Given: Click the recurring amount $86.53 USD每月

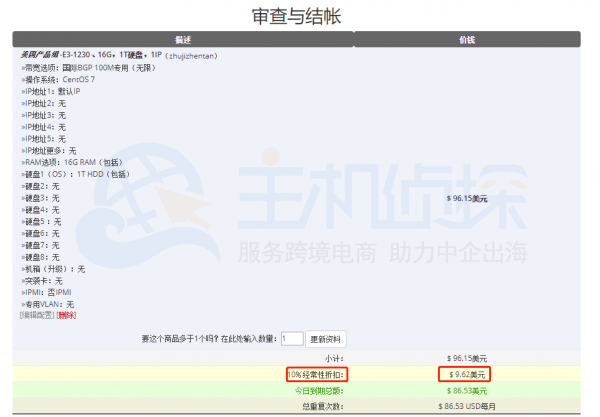Looking at the screenshot, I should 467,406.
